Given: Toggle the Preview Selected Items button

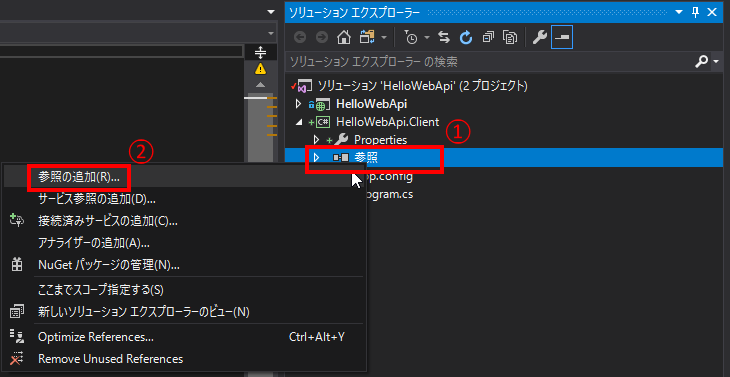Looking at the screenshot, I should 562,38.
